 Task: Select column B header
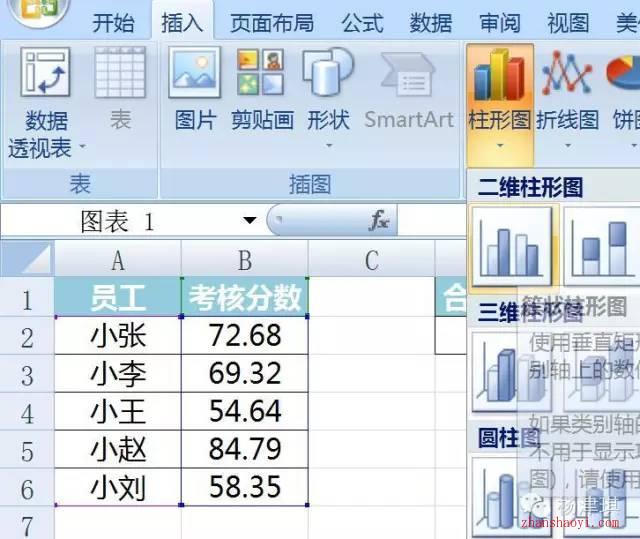245,259
